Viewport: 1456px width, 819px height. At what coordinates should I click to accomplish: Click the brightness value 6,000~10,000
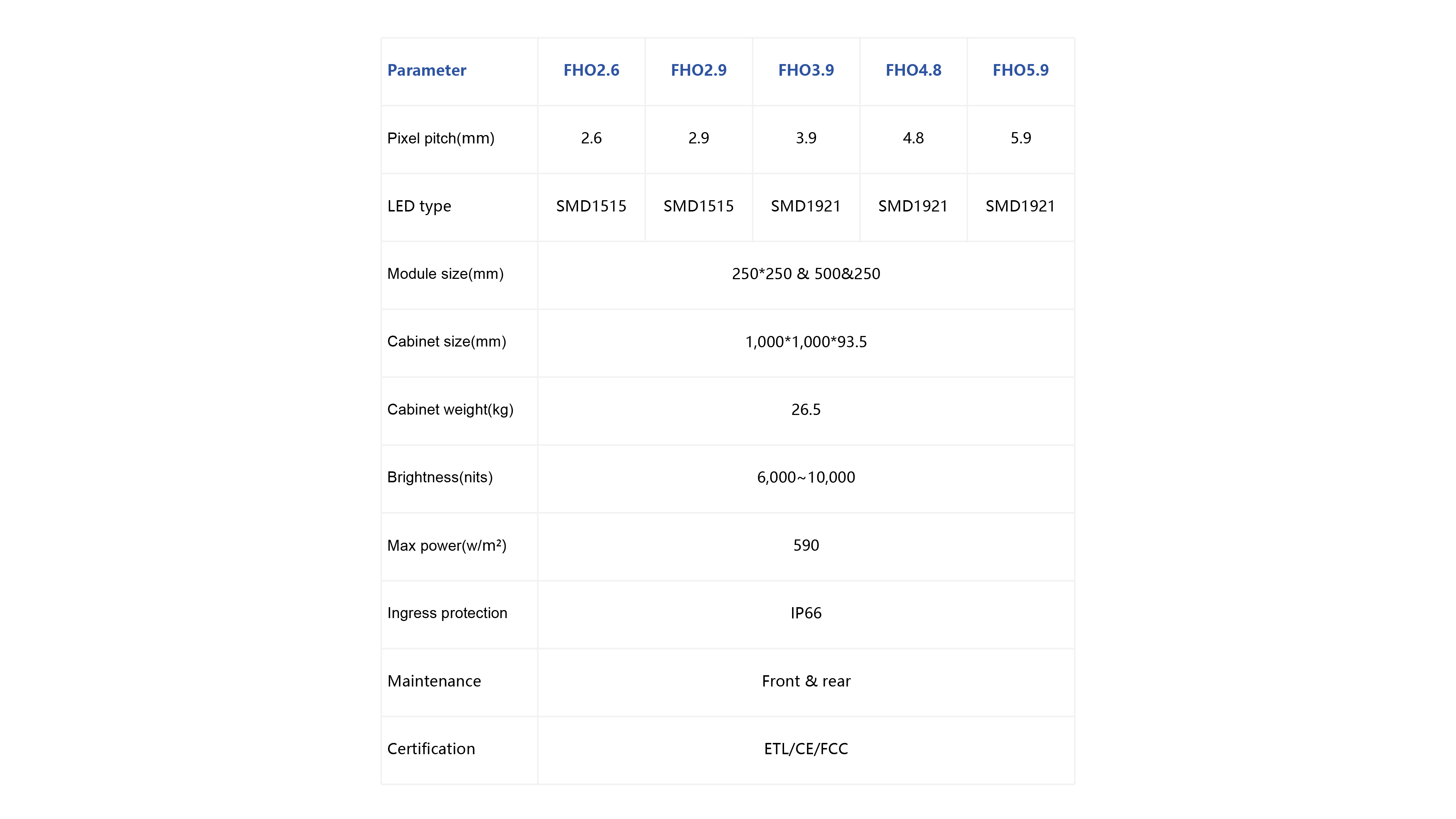coord(806,478)
